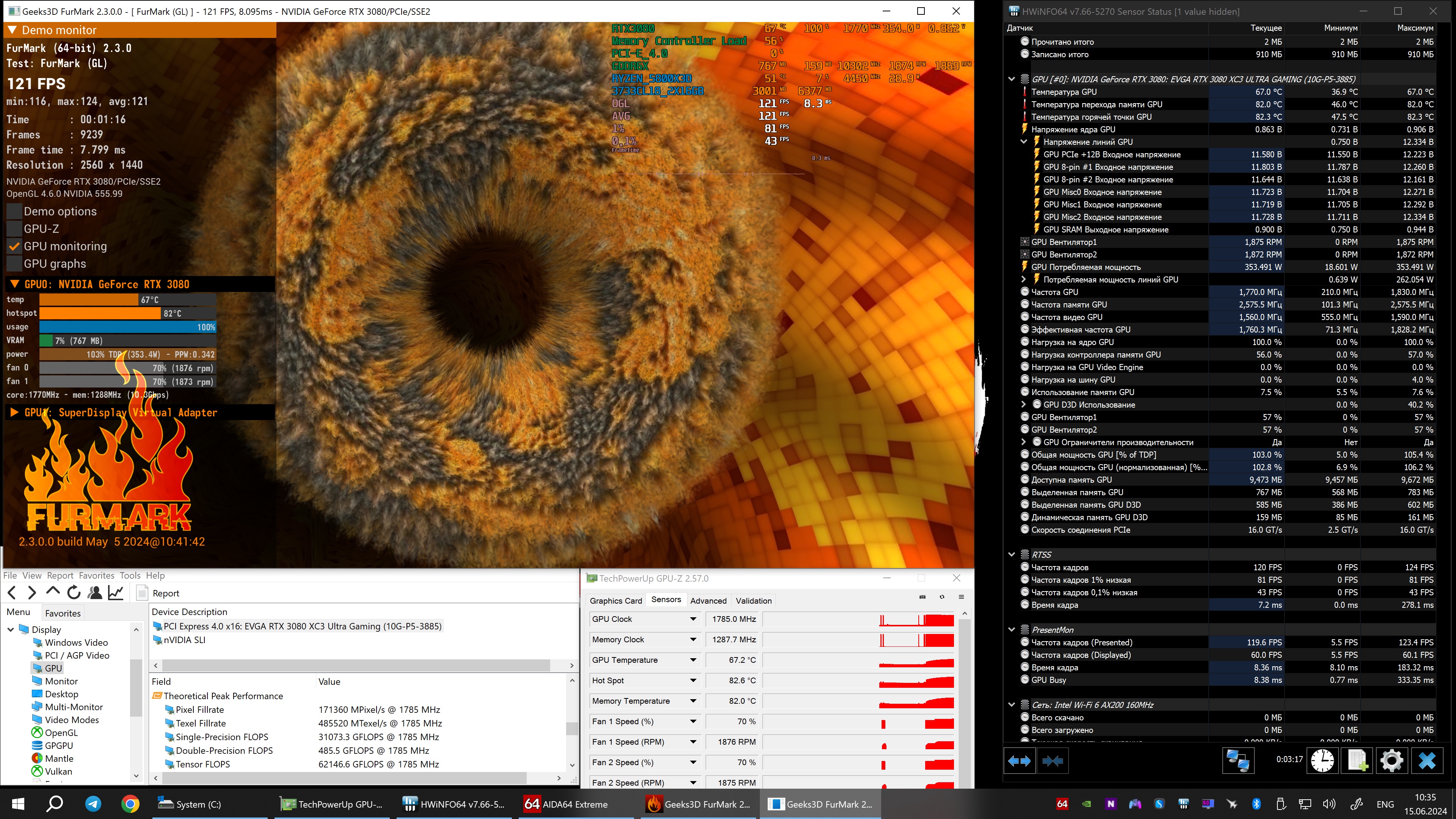Click GPU-Z screenshot camera icon

pos(923,597)
